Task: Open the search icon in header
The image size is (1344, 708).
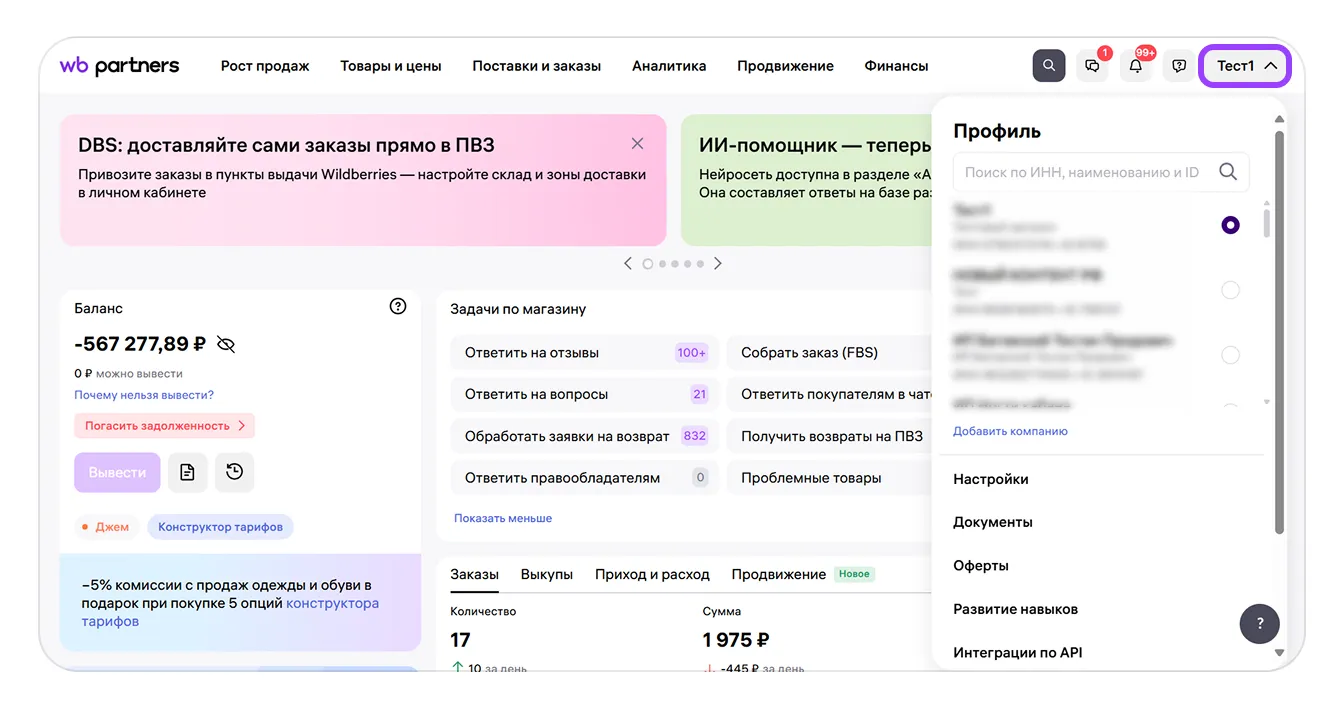Action: tap(1049, 66)
